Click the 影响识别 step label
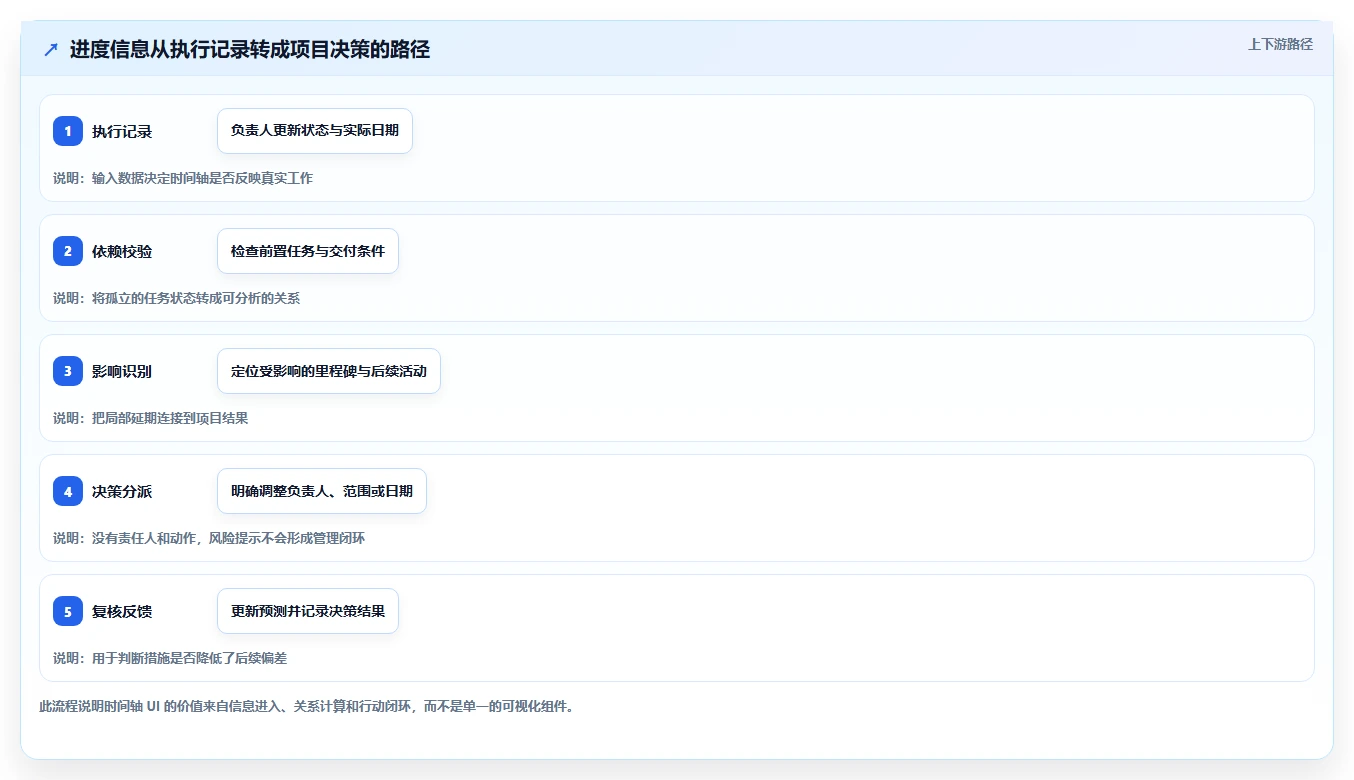 pos(122,371)
